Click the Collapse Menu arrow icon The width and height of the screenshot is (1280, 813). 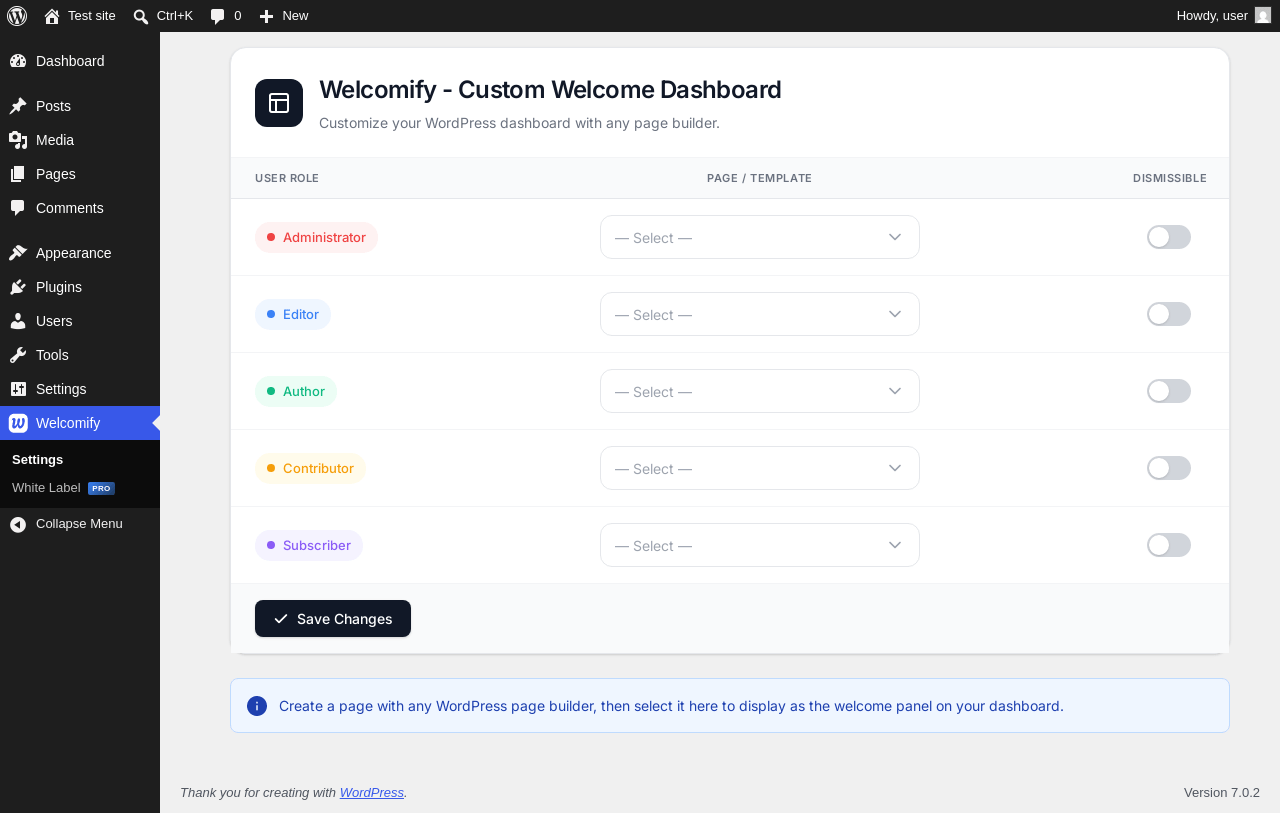(x=18, y=524)
